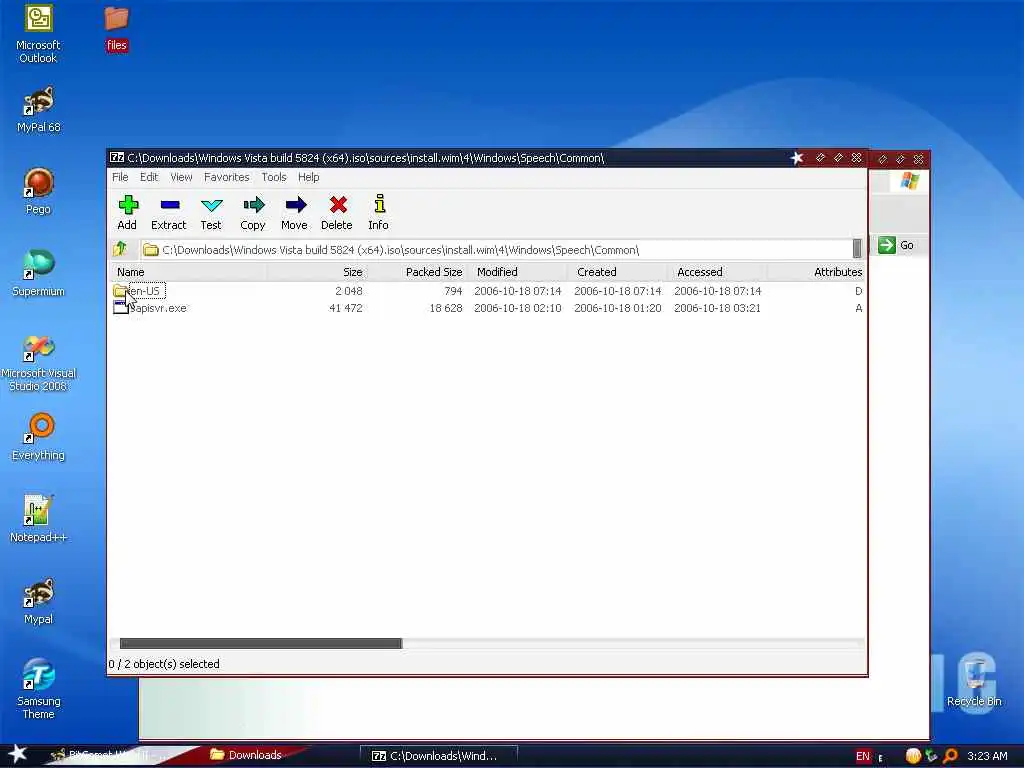
Task: Click the status bar selection text
Action: point(164,664)
